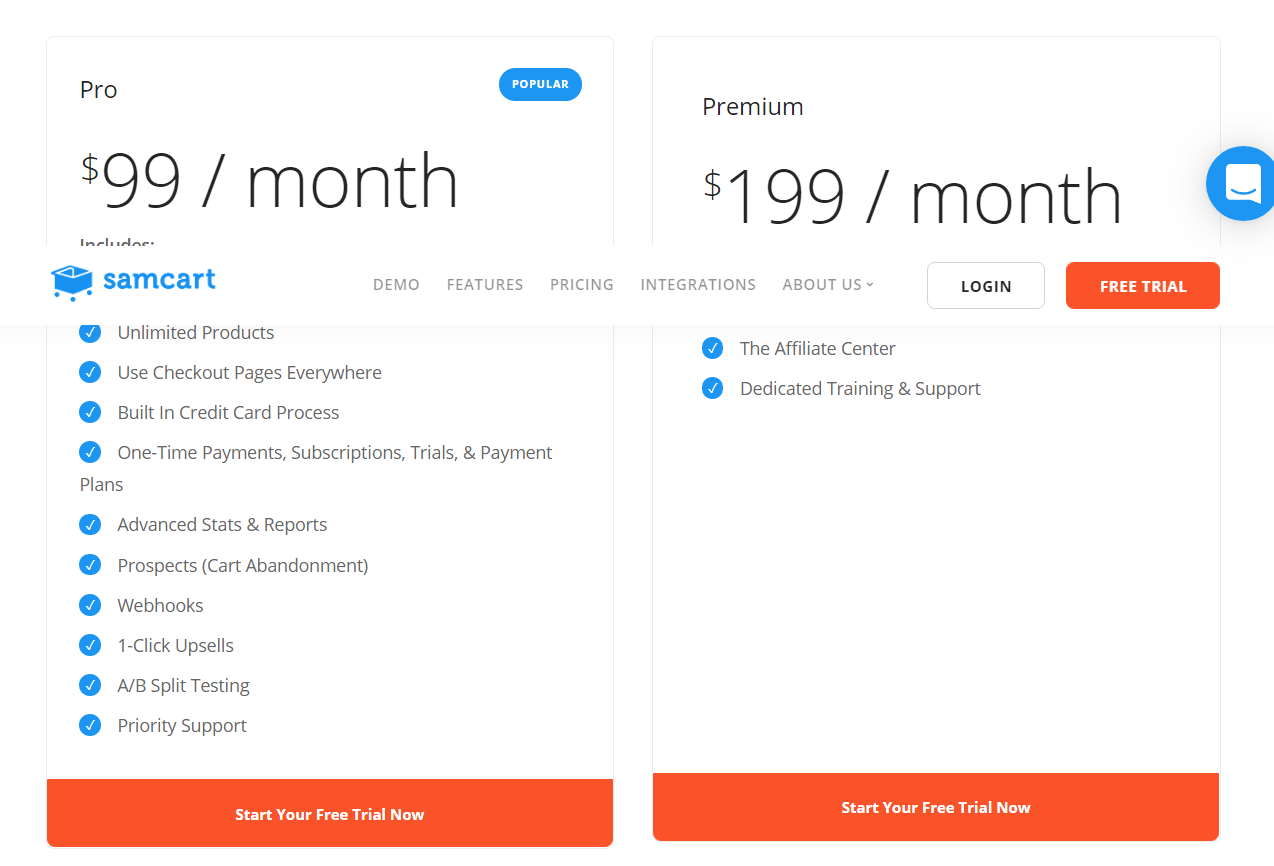Go to the Features page

(485, 285)
